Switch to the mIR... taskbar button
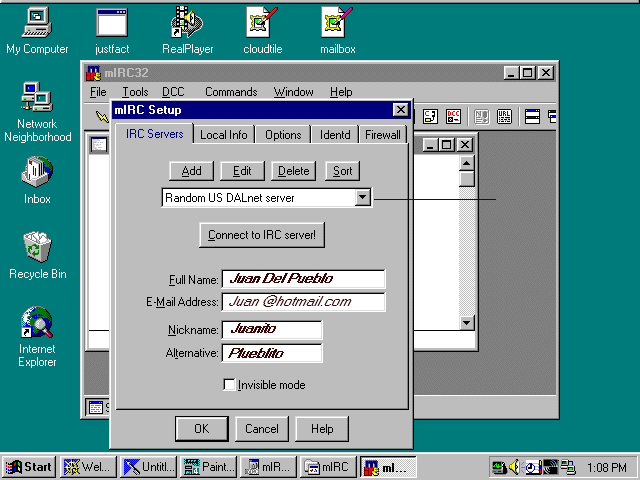640x480 pixels. point(268,467)
